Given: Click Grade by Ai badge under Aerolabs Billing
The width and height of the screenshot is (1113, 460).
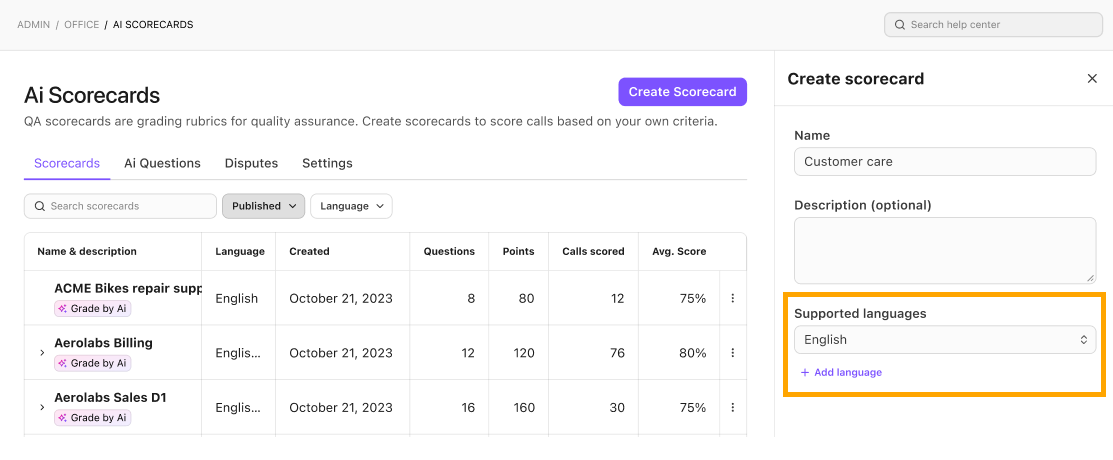Looking at the screenshot, I should [x=93, y=363].
